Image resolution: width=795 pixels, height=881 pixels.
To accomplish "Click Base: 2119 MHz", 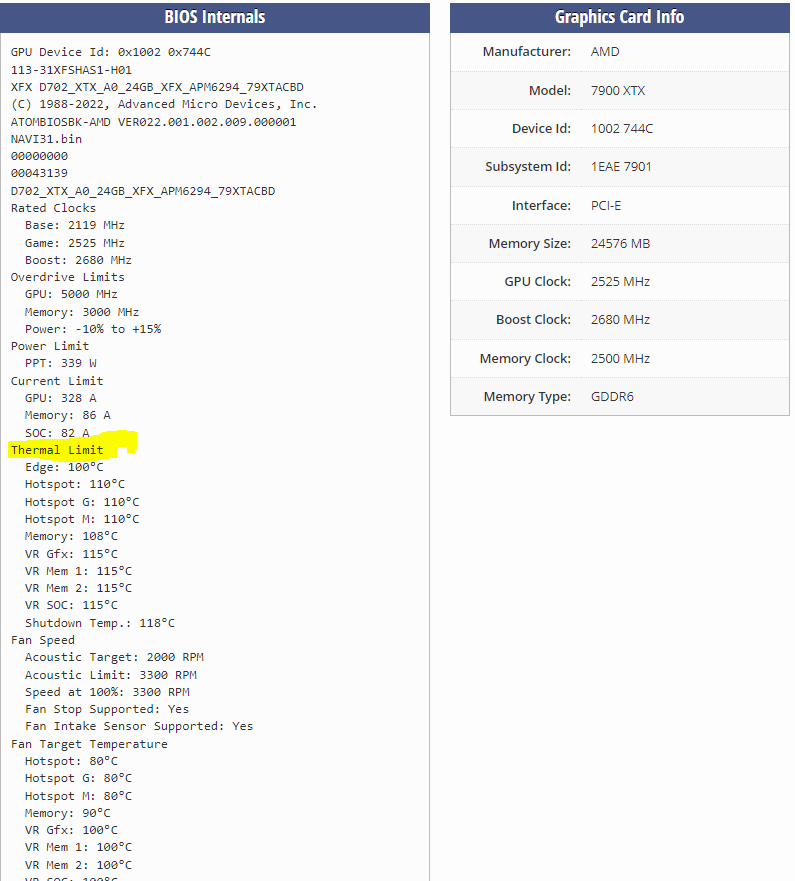I will (75, 225).
